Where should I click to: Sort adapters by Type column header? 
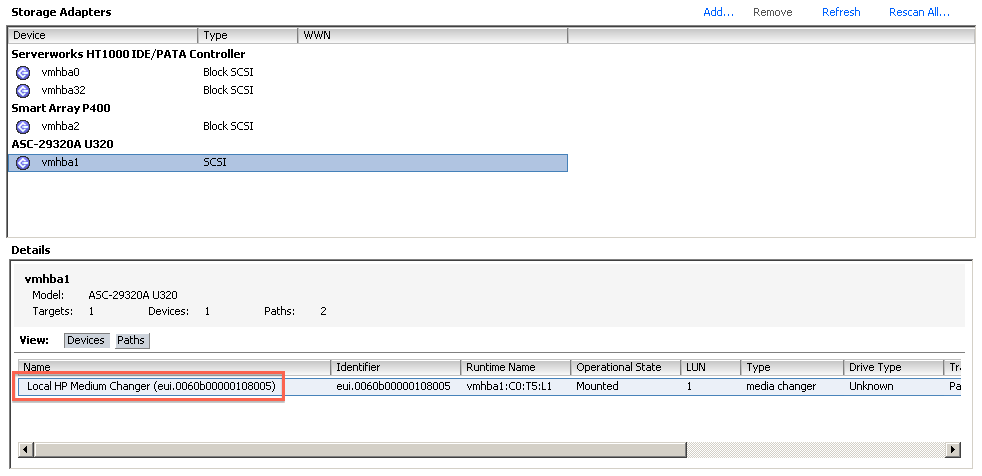coord(248,36)
